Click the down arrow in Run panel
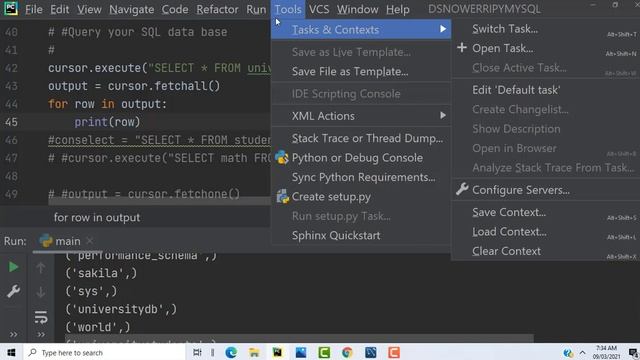640x360 pixels. tap(41, 292)
